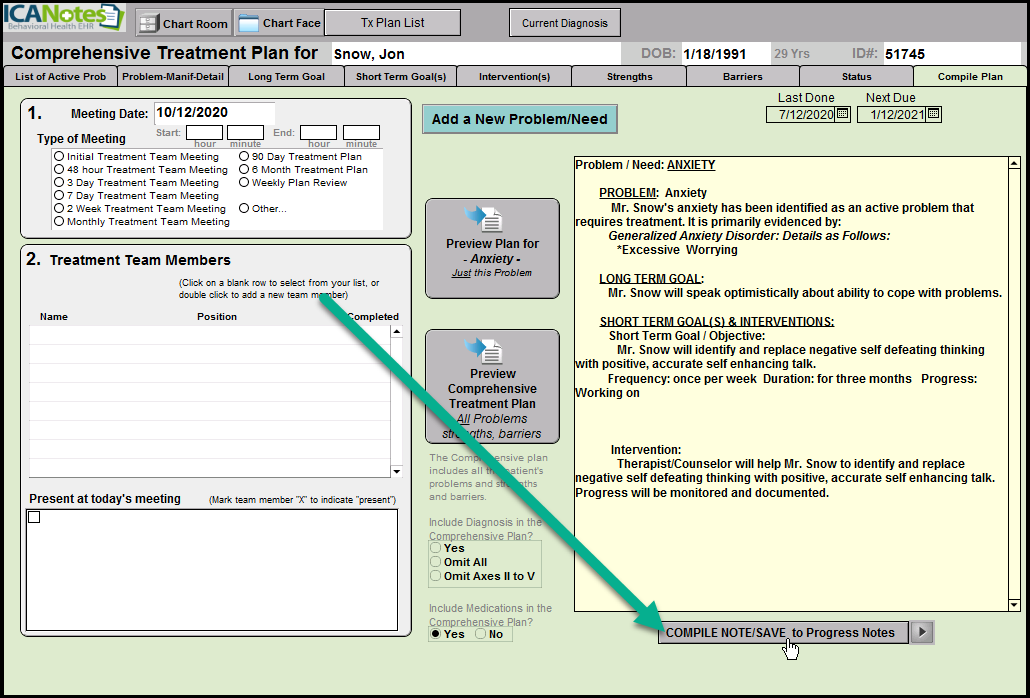This screenshot has height=698, width=1030.
Task: Click the arrow button beside Compile Note/Save
Action: 923,632
